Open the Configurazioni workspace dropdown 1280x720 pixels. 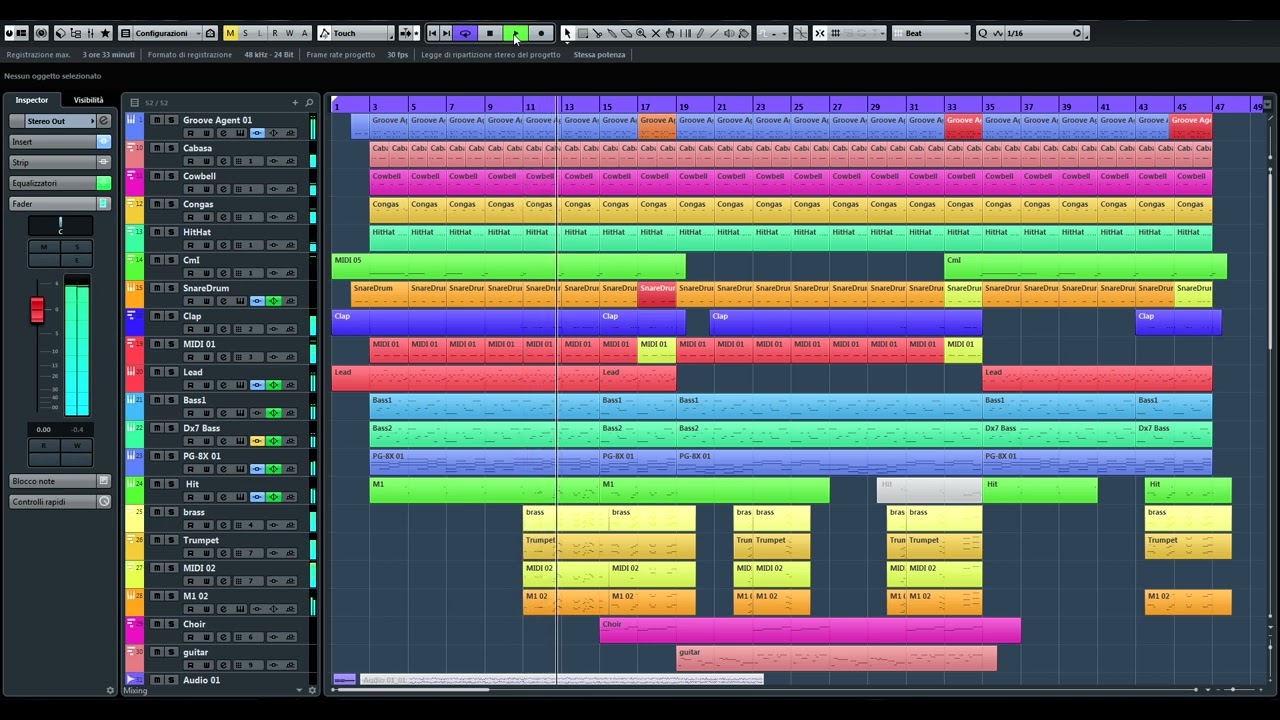[167, 33]
